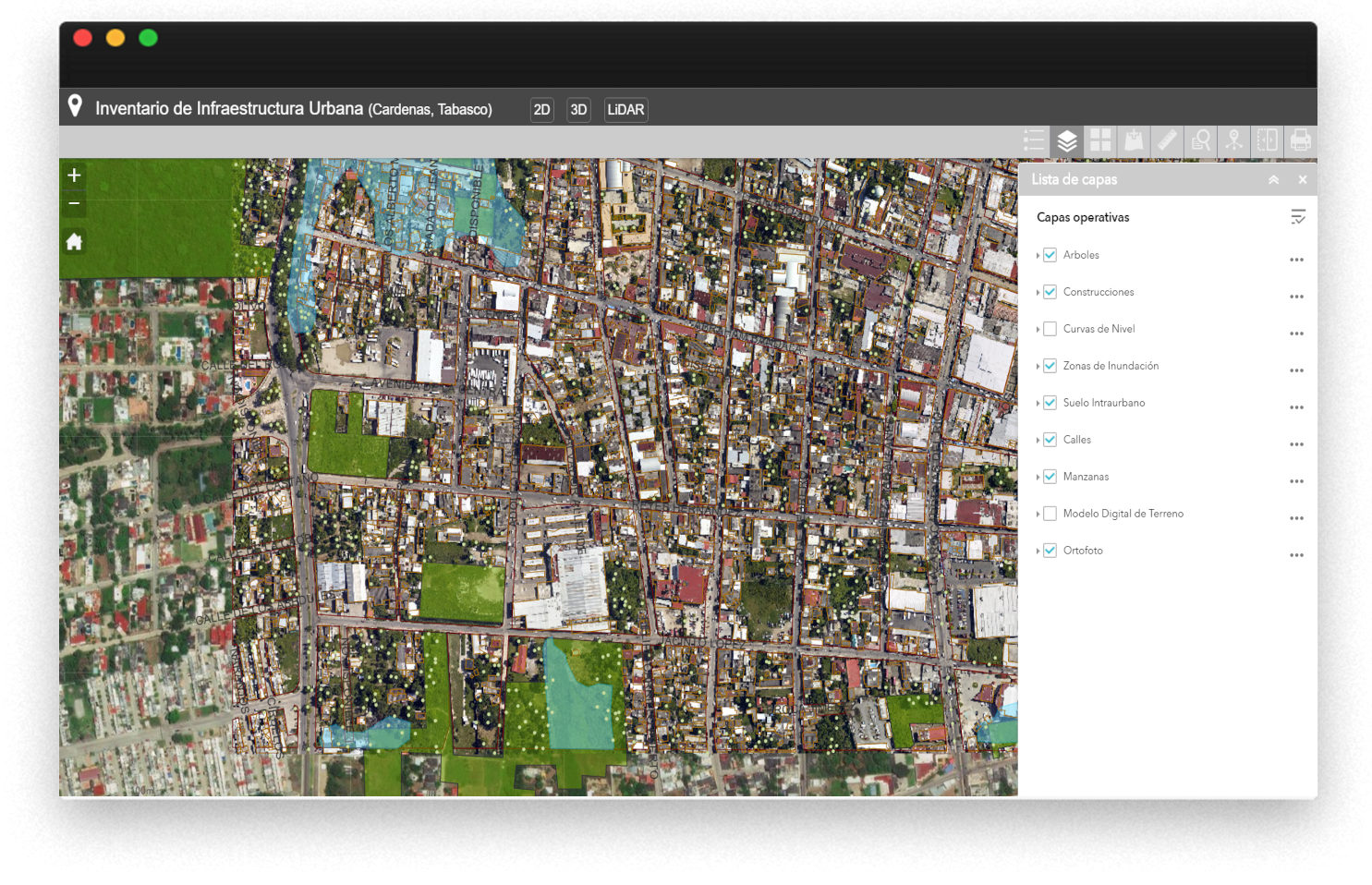Collapse the Lista de capas panel
The height and width of the screenshot is (885, 1372).
[1273, 180]
